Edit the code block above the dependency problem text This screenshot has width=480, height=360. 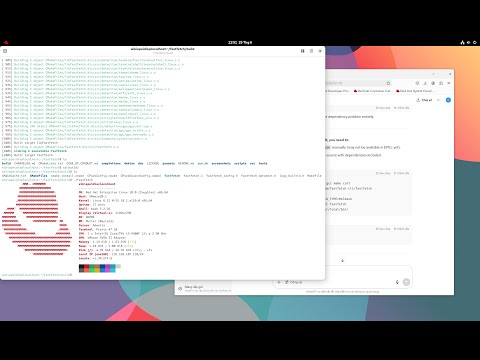point(401,108)
